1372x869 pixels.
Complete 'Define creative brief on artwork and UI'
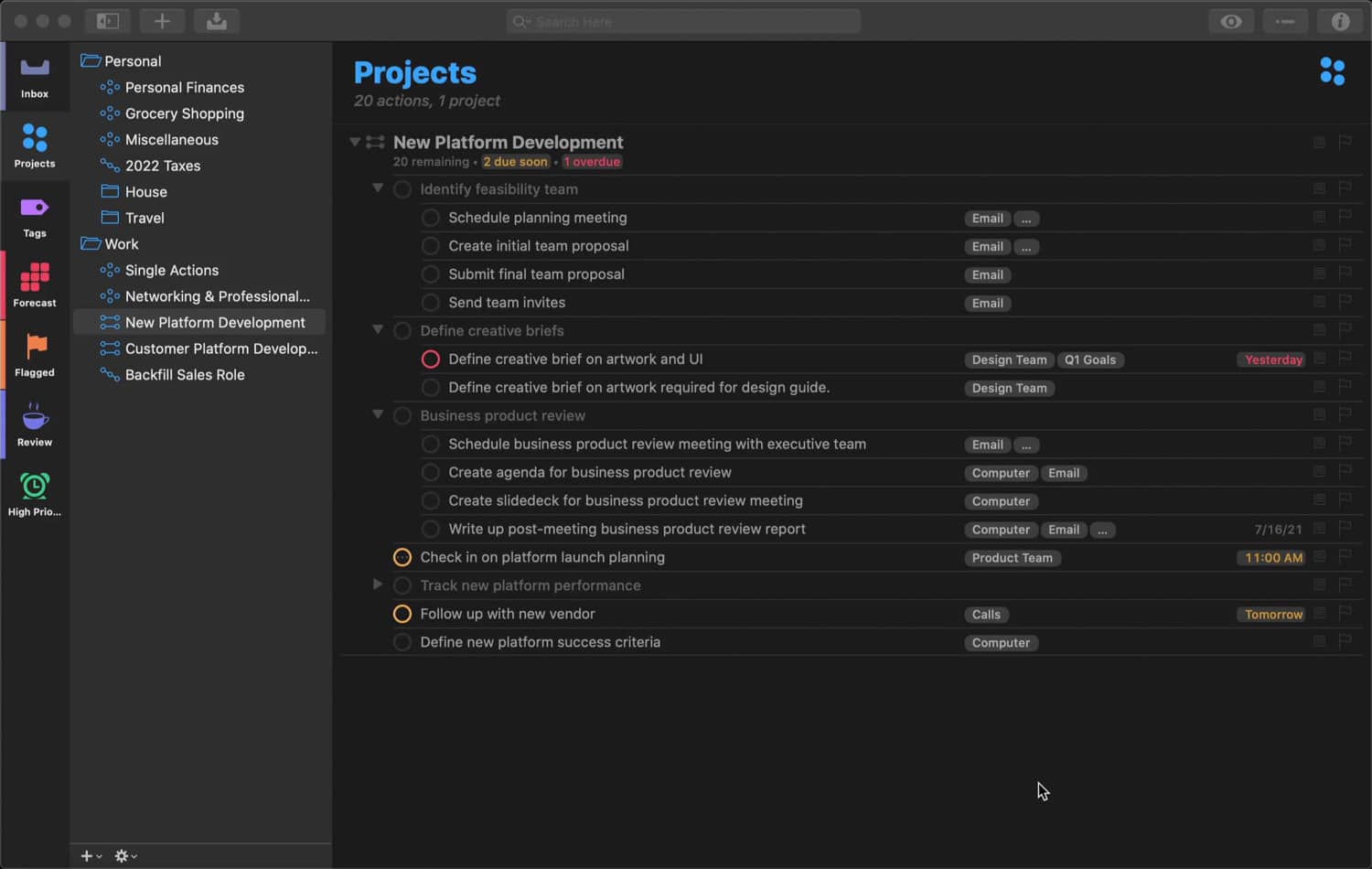pos(431,359)
